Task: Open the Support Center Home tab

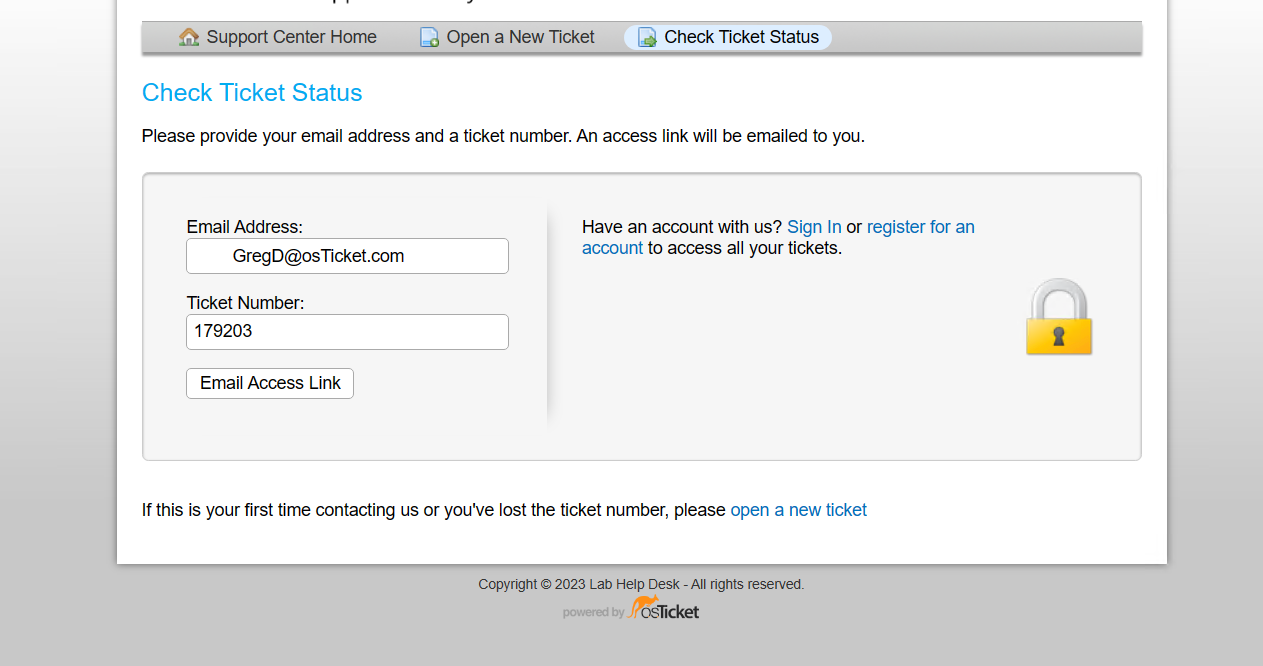Action: pyautogui.click(x=290, y=36)
